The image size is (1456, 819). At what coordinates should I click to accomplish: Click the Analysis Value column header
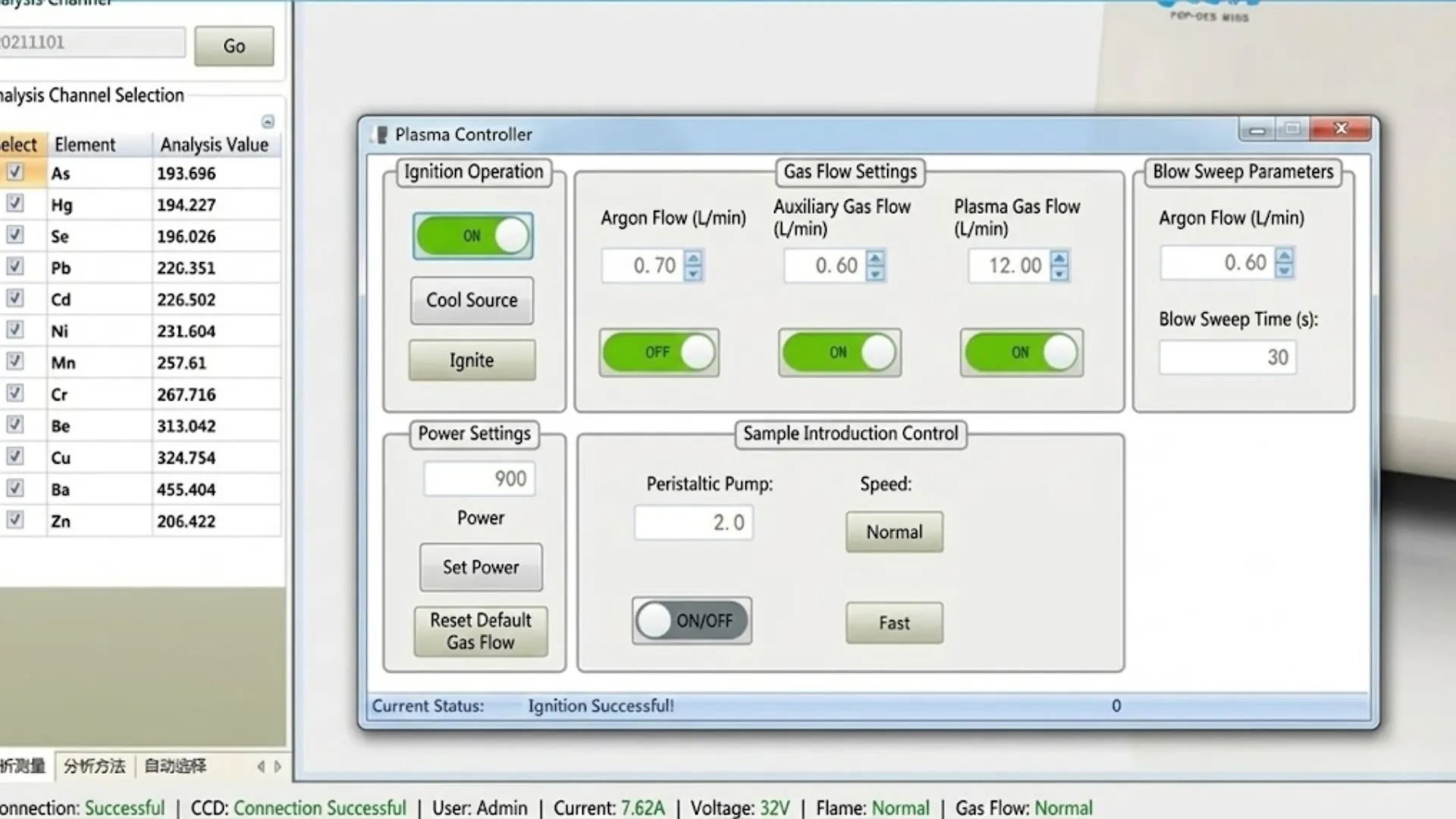tap(215, 144)
